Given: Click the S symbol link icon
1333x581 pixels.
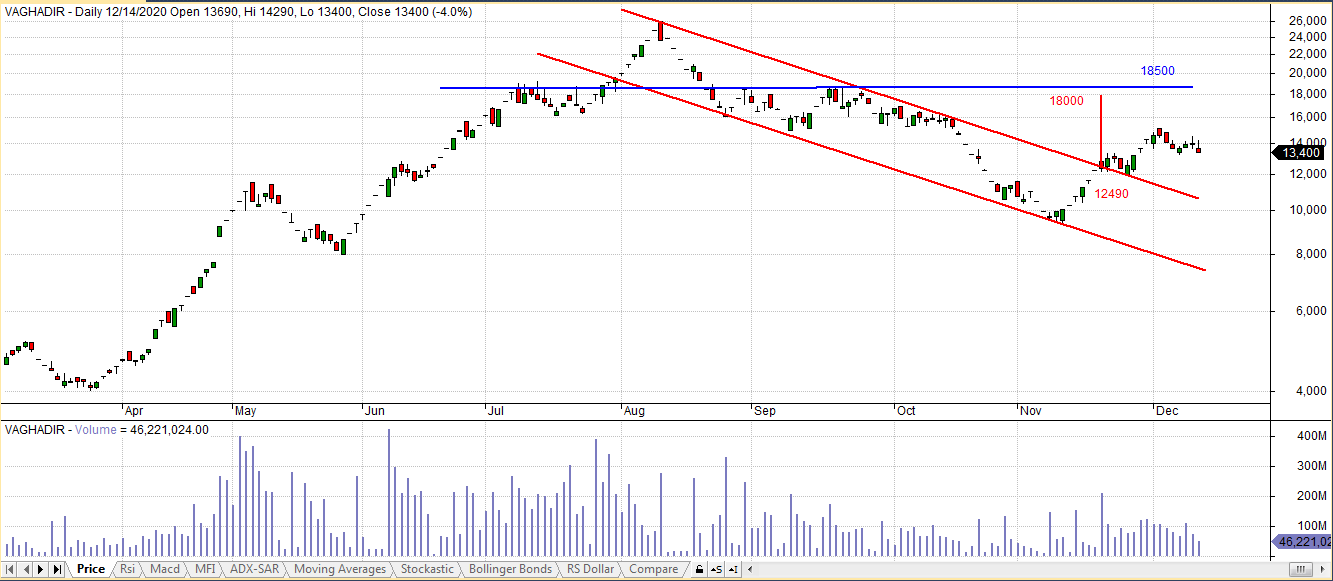Looking at the screenshot, I should pyautogui.click(x=717, y=569).
